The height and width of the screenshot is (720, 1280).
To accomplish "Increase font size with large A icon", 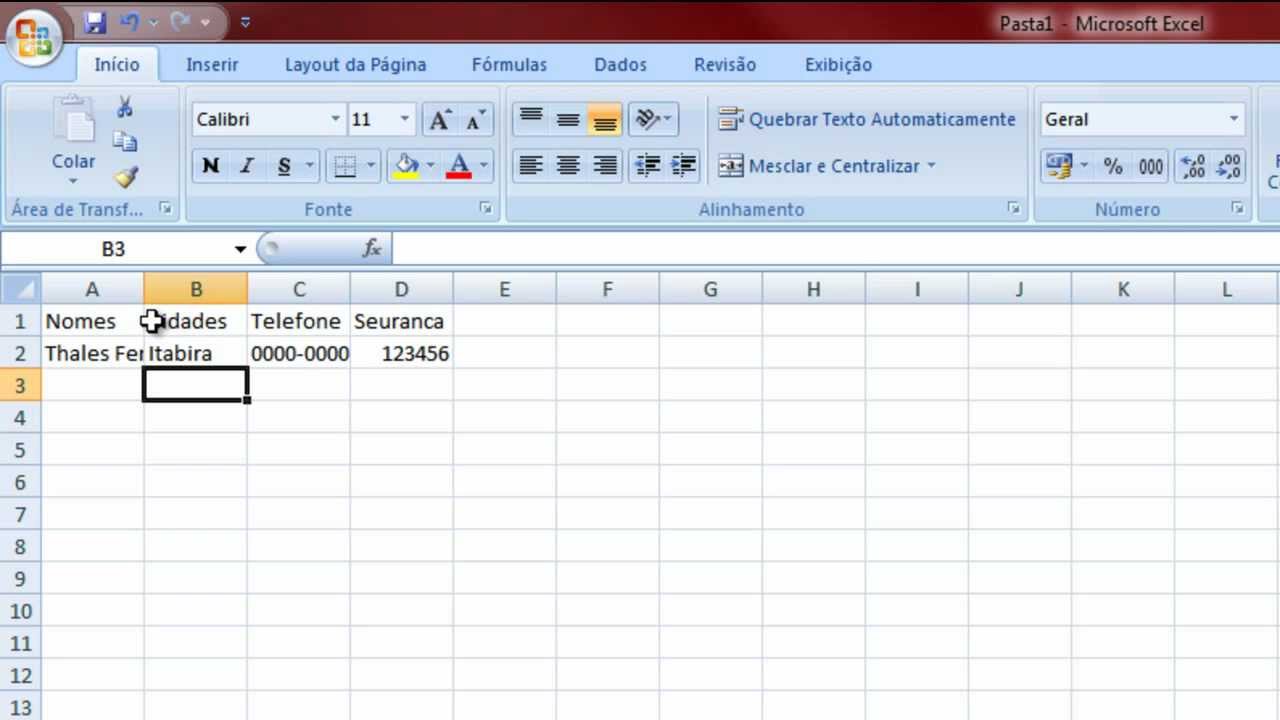I will [x=439, y=120].
